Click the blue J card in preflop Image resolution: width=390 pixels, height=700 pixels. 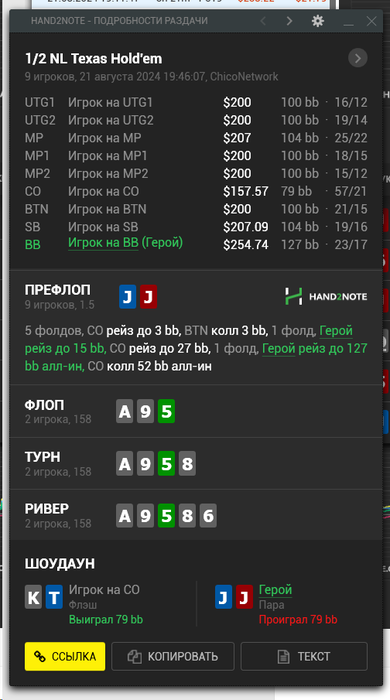point(128,297)
